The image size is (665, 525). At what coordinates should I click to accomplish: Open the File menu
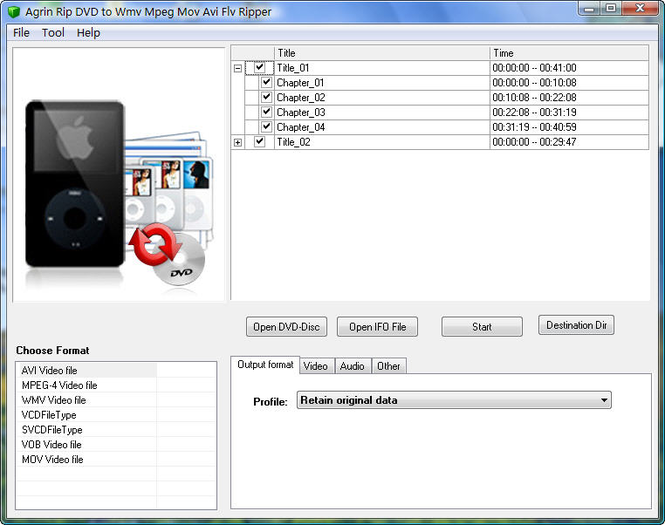21,33
